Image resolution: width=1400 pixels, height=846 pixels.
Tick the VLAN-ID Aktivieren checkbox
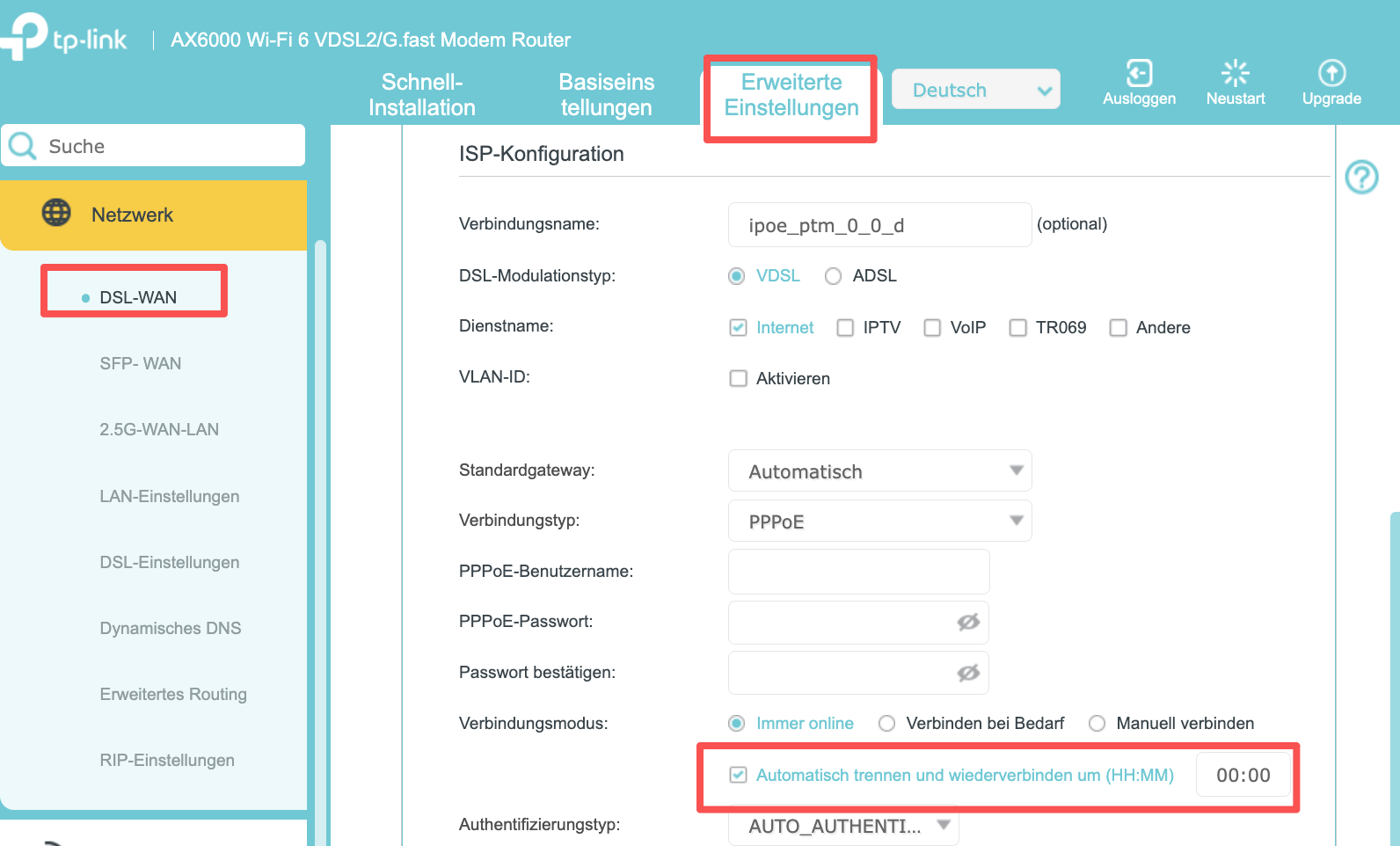click(738, 378)
